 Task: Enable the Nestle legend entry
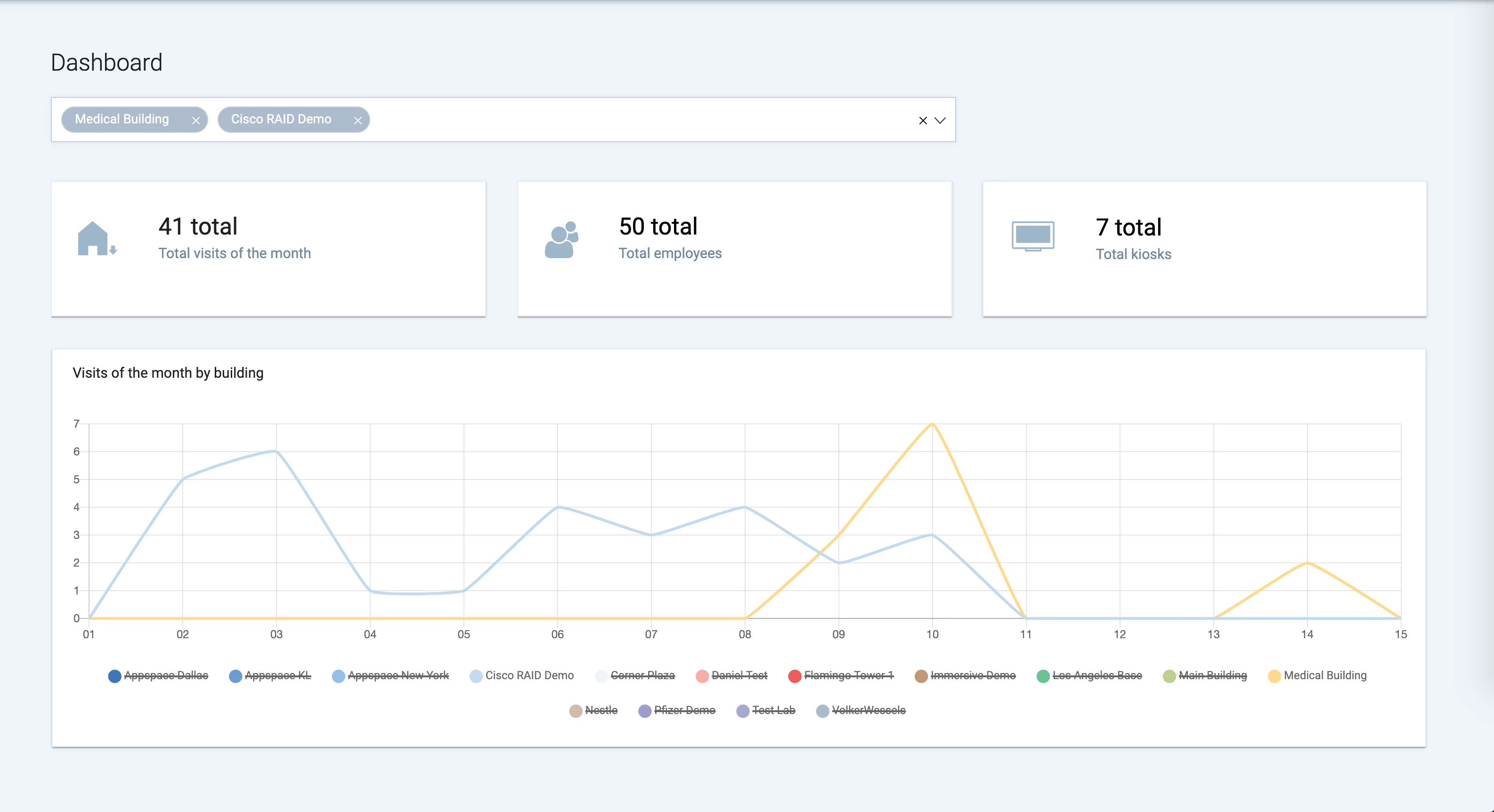click(x=601, y=710)
